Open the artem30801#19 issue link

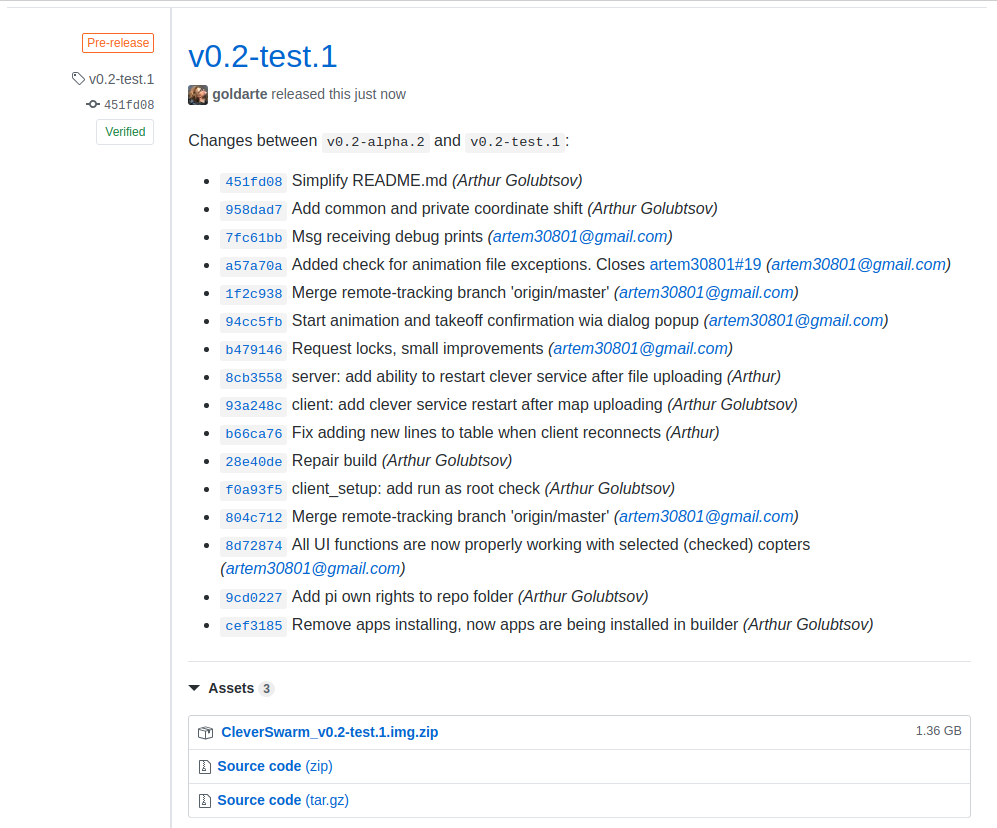coord(705,265)
